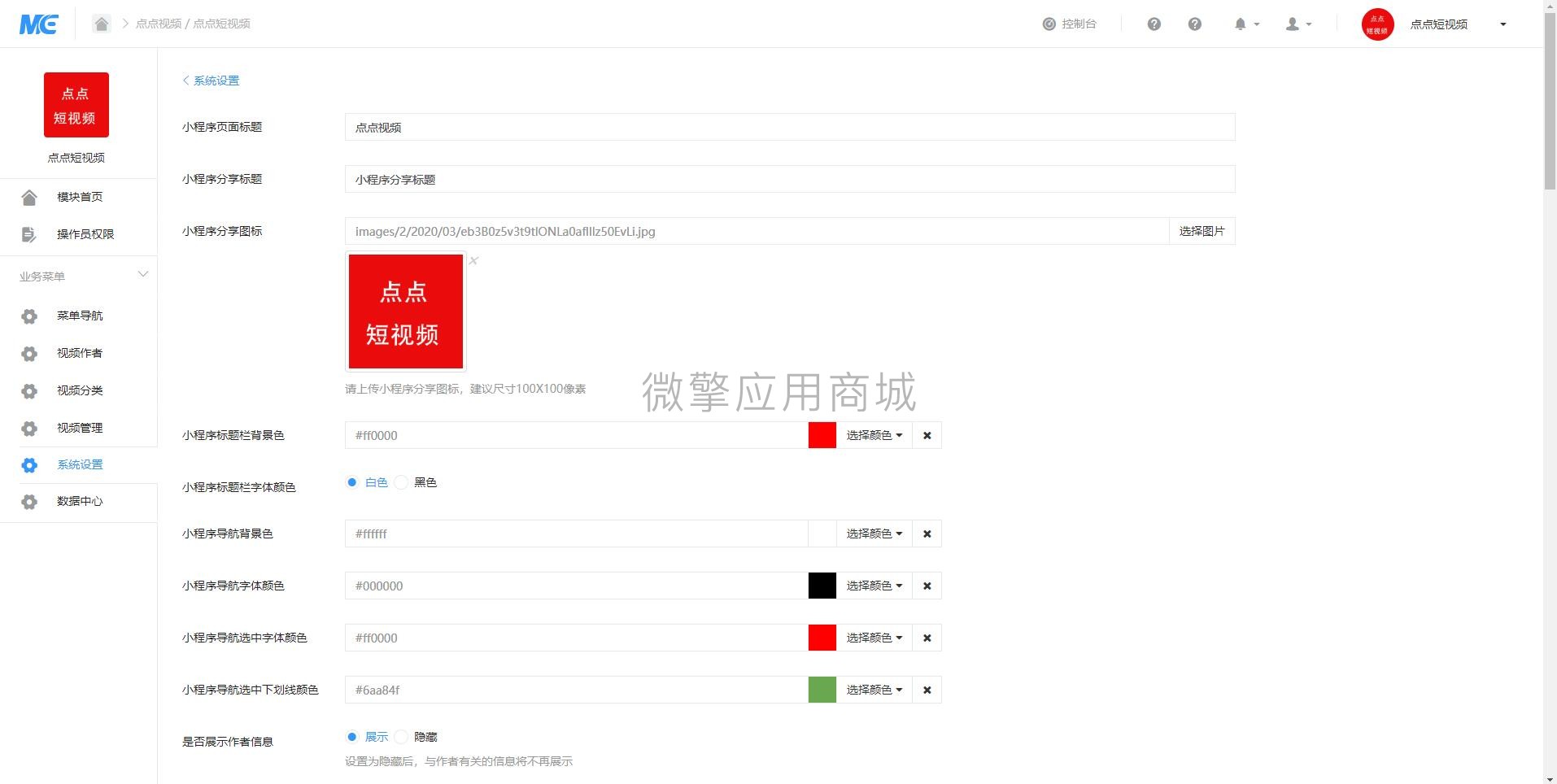1557x784 pixels.
Task: Click the gear icon beside 菜单导航
Action: click(29, 316)
